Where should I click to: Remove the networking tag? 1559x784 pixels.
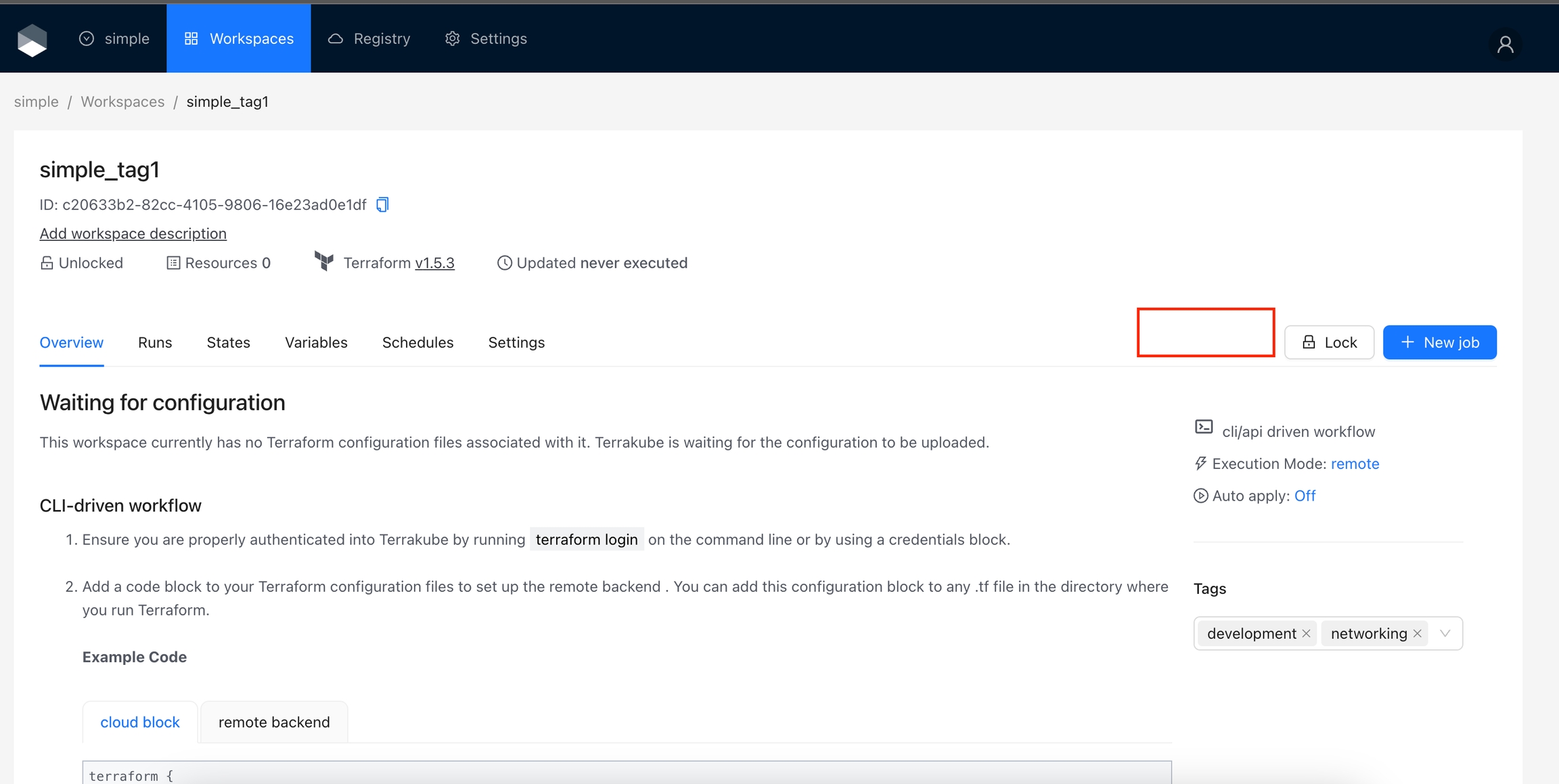(1418, 633)
